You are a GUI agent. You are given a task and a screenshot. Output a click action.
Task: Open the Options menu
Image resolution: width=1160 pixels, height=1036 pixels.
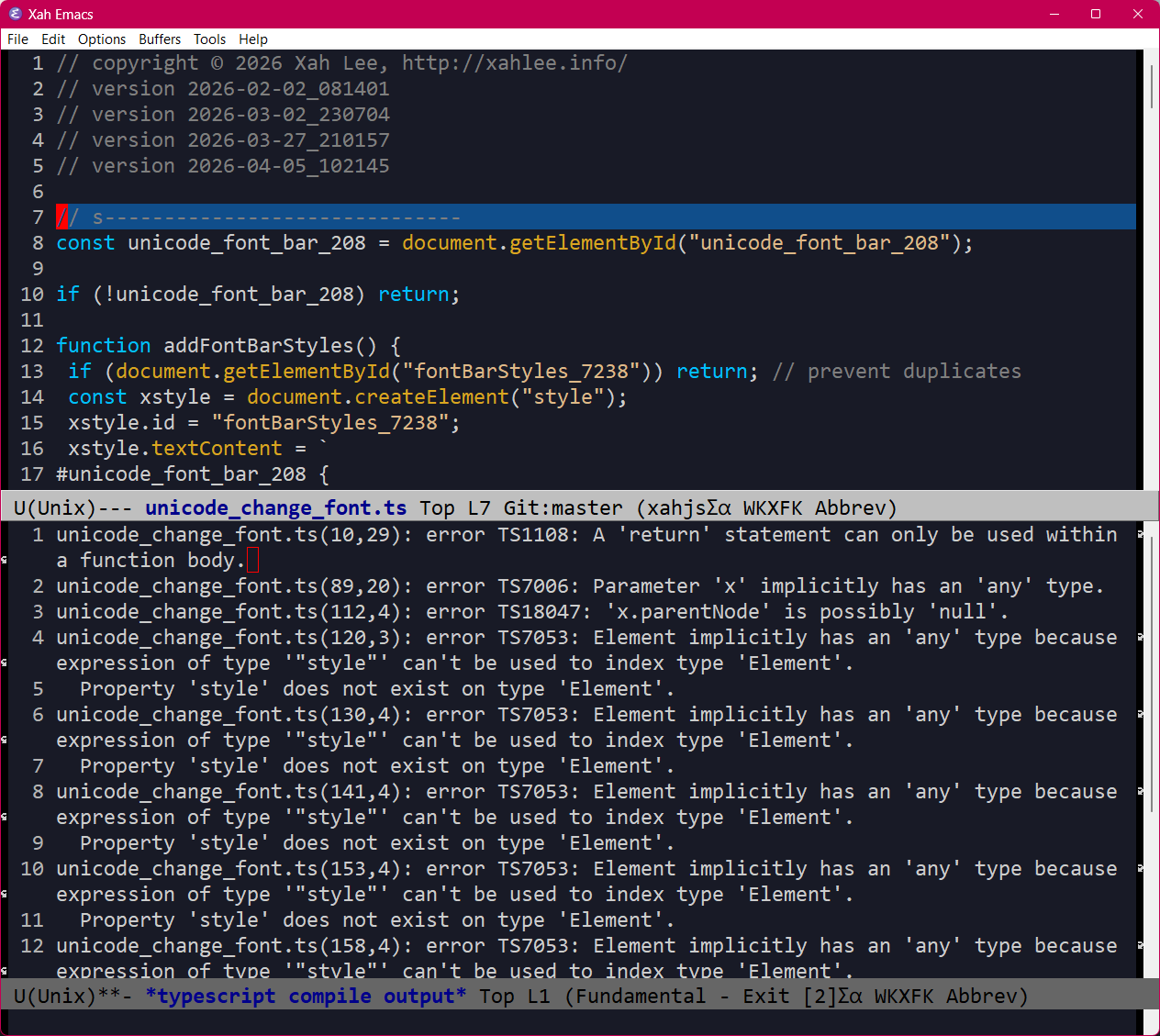tap(102, 39)
